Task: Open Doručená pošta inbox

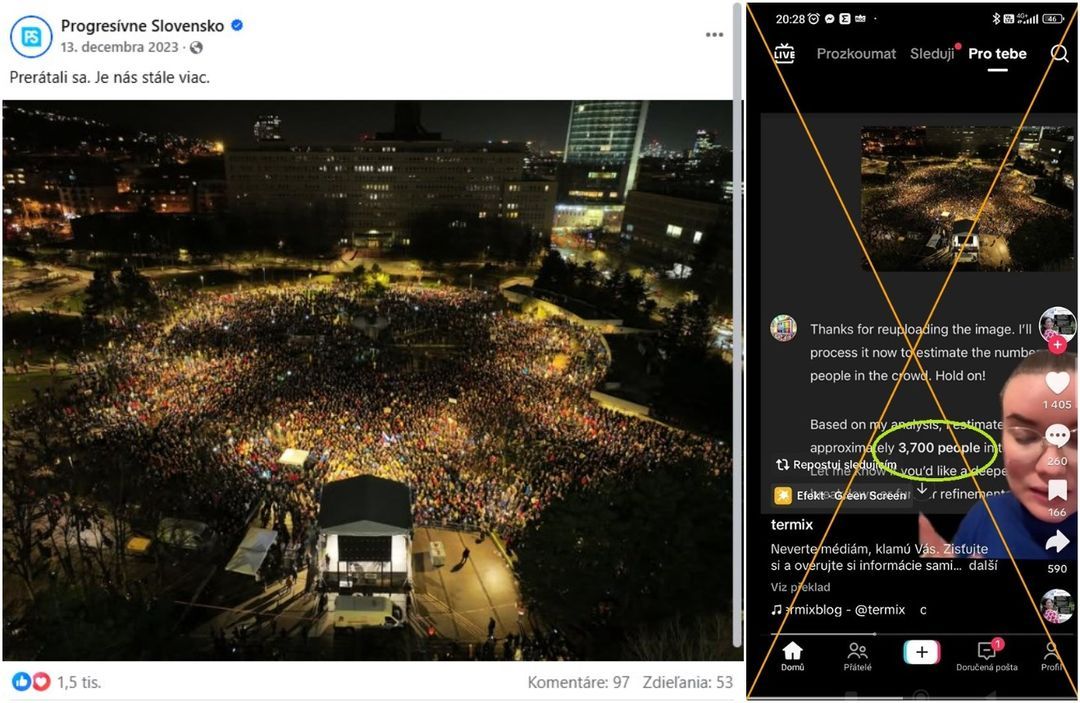Action: click(x=986, y=656)
